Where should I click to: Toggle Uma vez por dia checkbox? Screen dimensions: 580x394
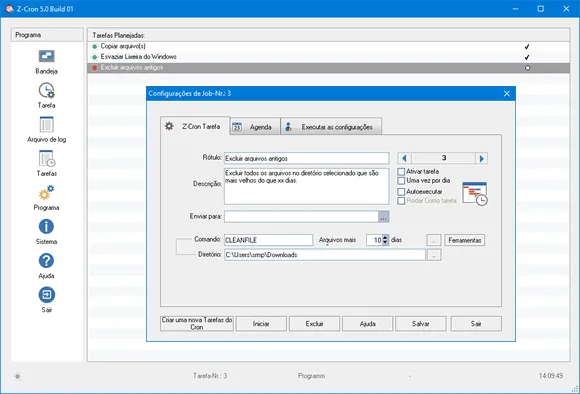coord(401,181)
